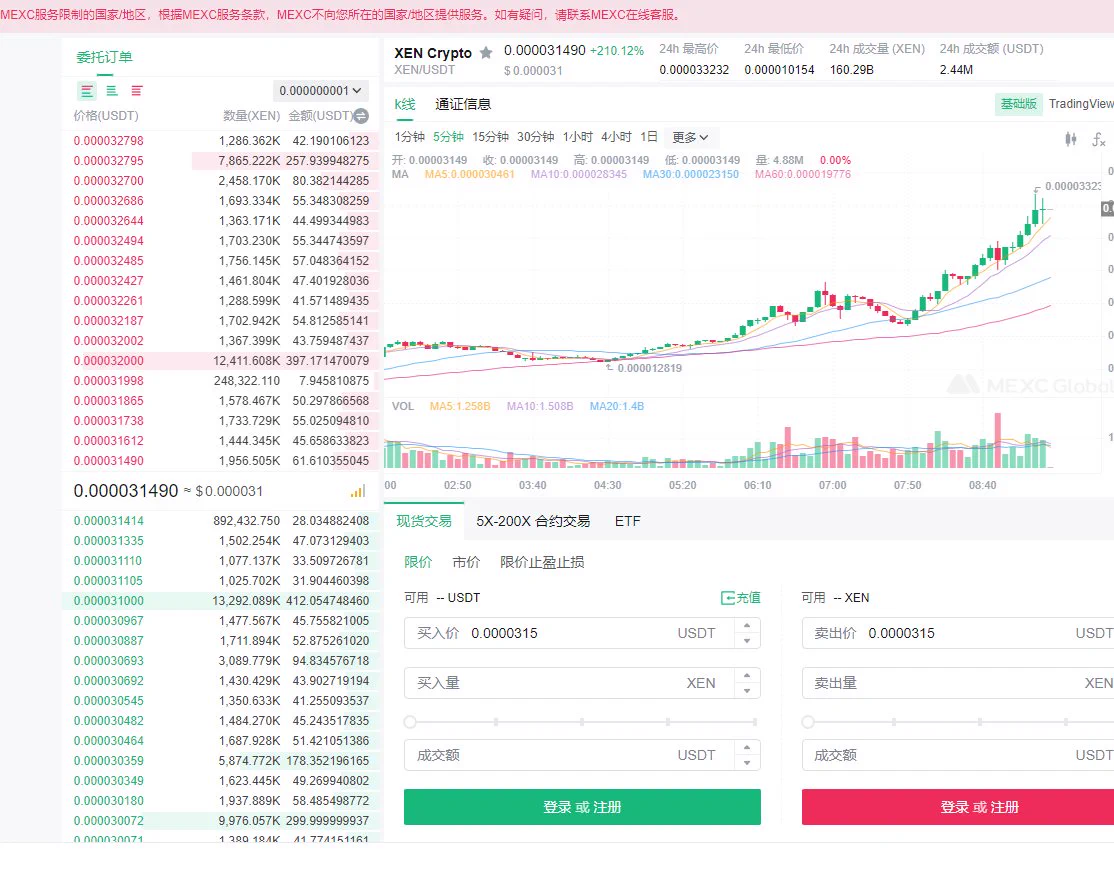
Task: Select the 30分钟 timeframe
Action: tap(536, 136)
